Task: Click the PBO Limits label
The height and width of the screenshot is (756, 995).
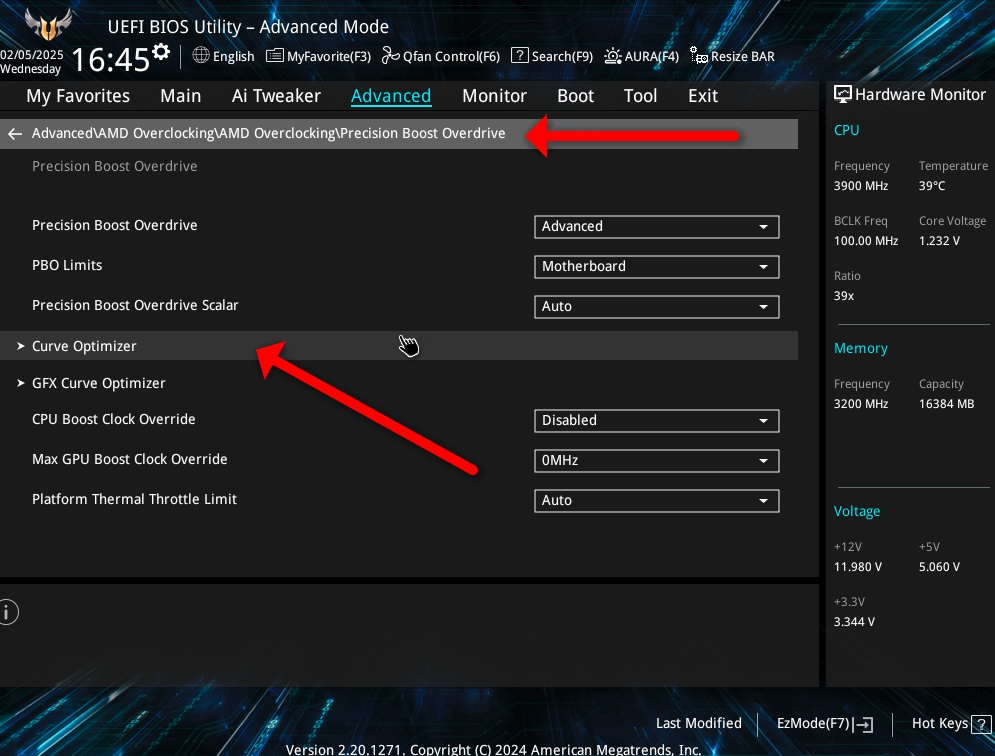Action: (x=67, y=265)
